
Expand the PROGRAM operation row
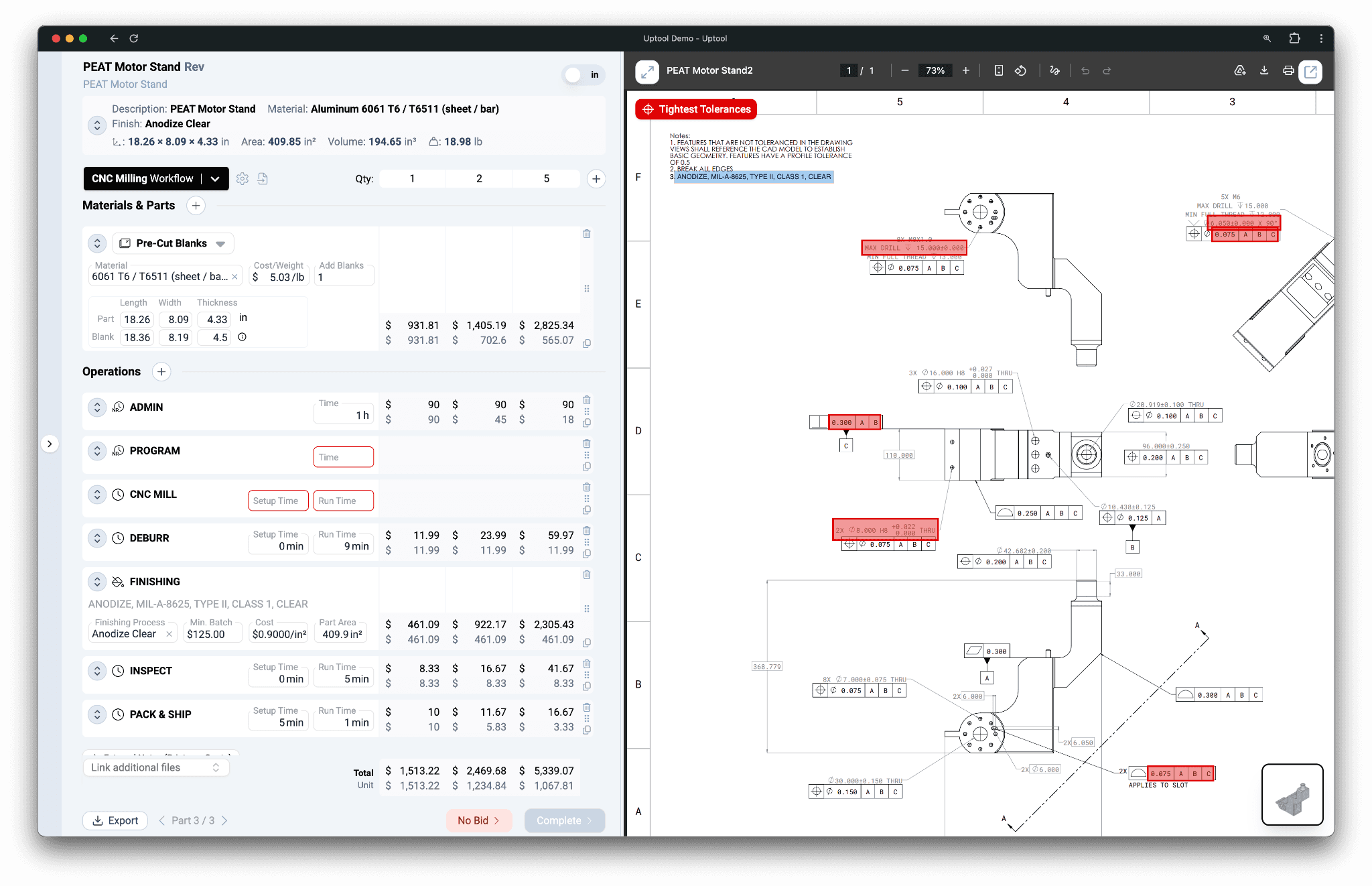tap(97, 450)
